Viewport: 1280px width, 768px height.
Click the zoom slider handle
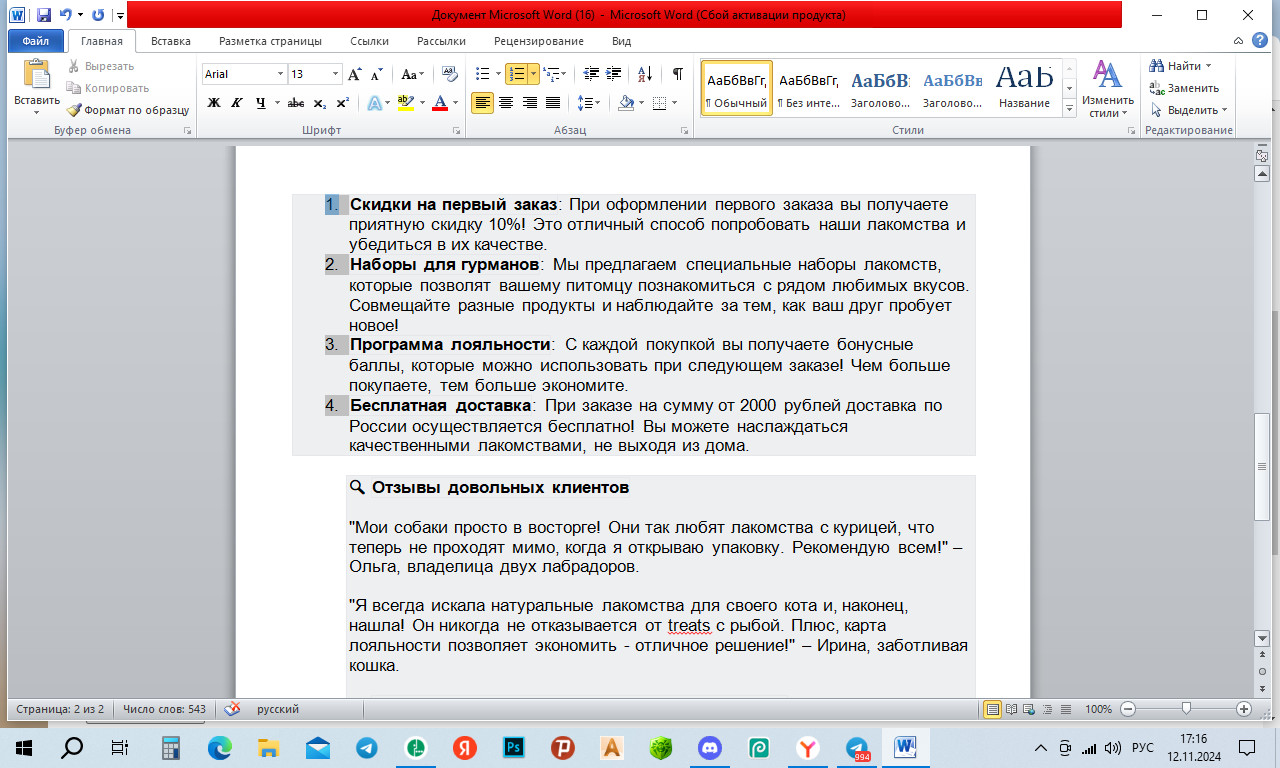click(x=1186, y=709)
